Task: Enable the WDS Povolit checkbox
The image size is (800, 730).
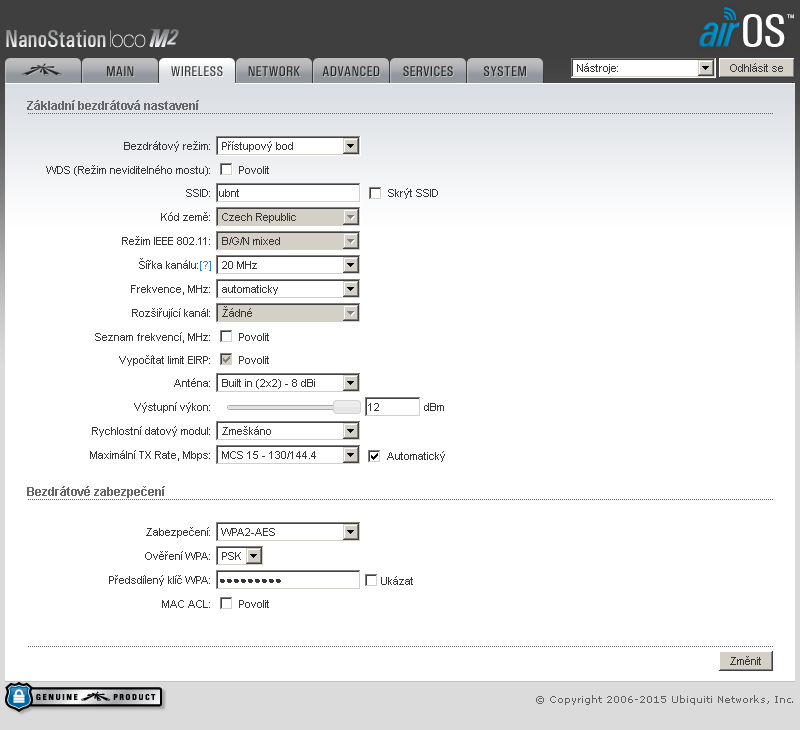Action: click(x=226, y=169)
